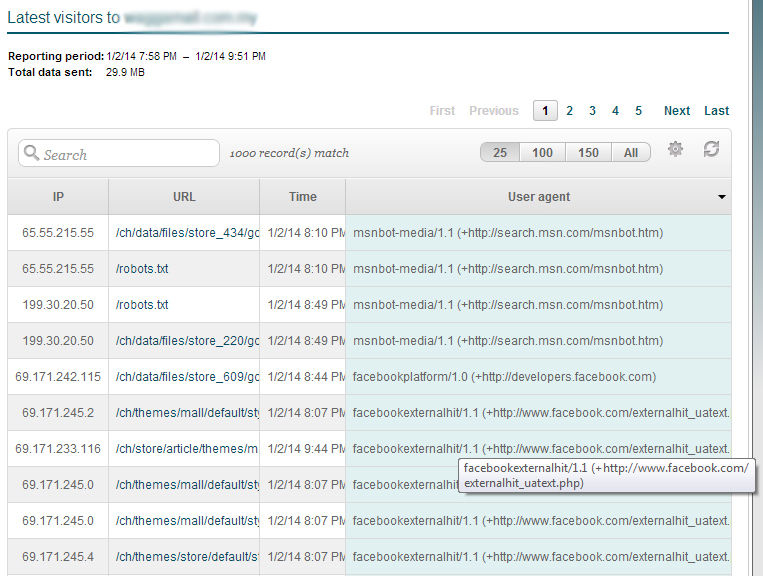Click the /robots.txt URL for 65.55.215.55
This screenshot has height=576, width=763.
[142, 269]
